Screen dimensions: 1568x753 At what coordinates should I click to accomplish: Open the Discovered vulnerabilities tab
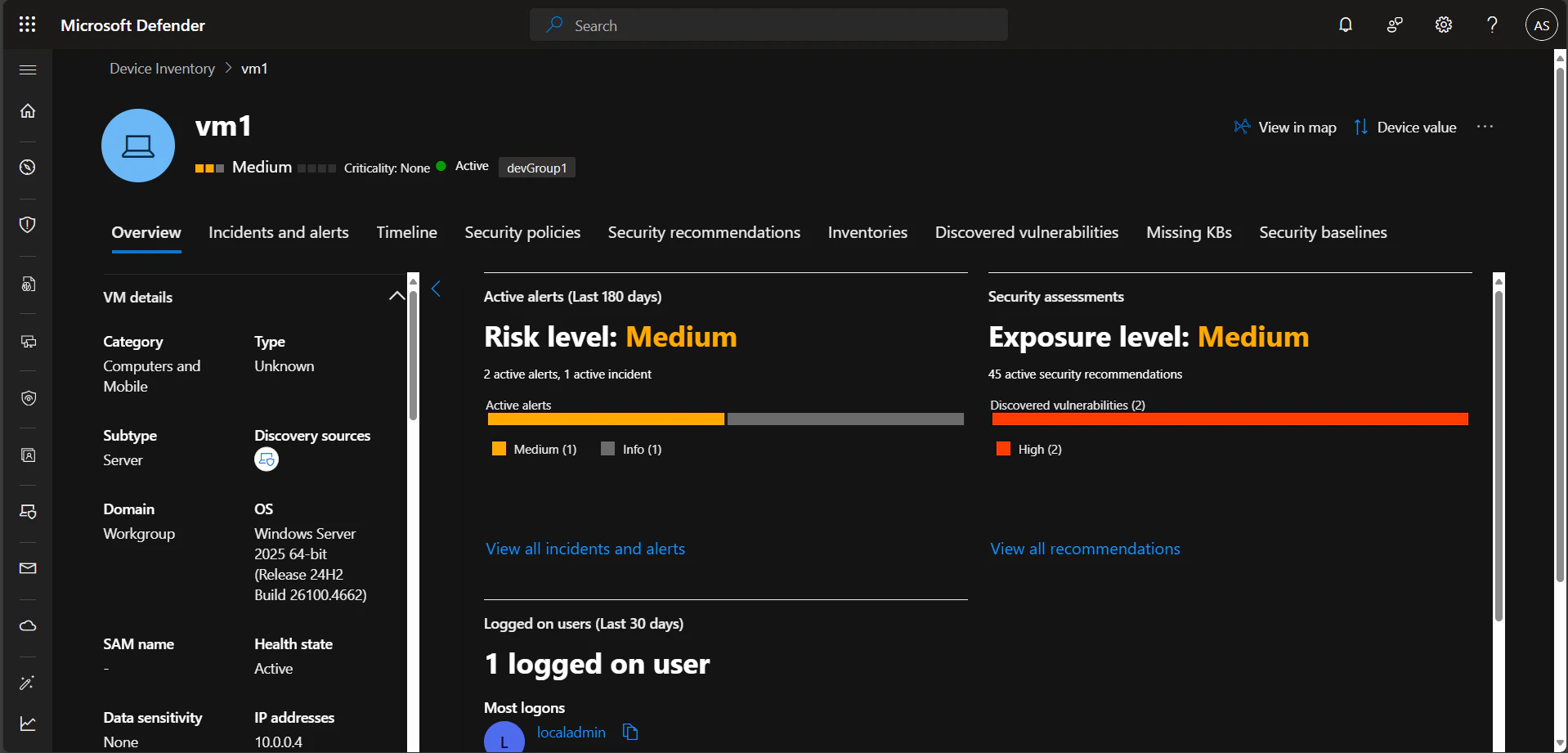coord(1027,232)
